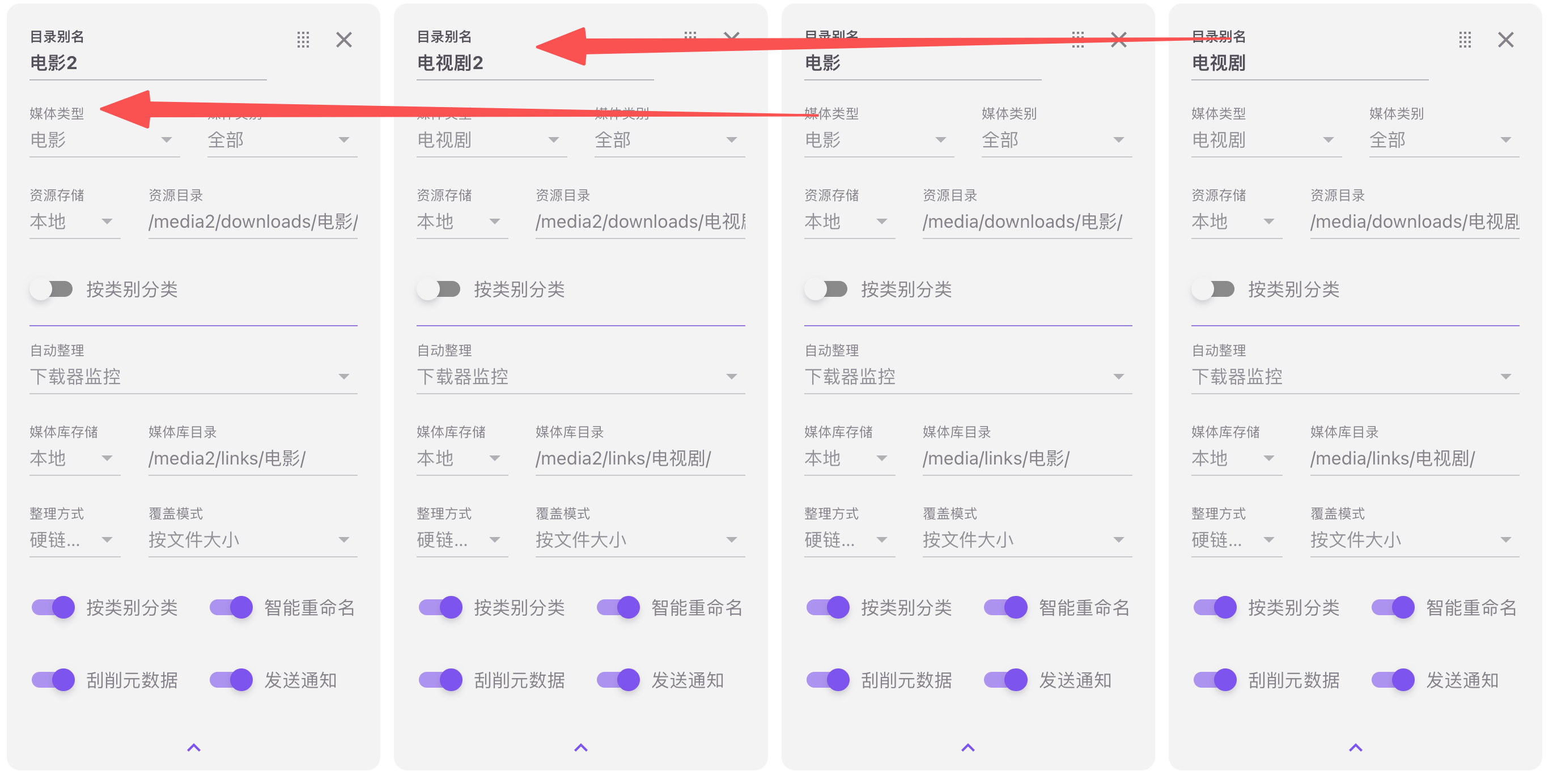Click the 媒体库目录 field /media2/links/电影/
Image resolution: width=1553 pixels, height=784 pixels.
click(253, 458)
